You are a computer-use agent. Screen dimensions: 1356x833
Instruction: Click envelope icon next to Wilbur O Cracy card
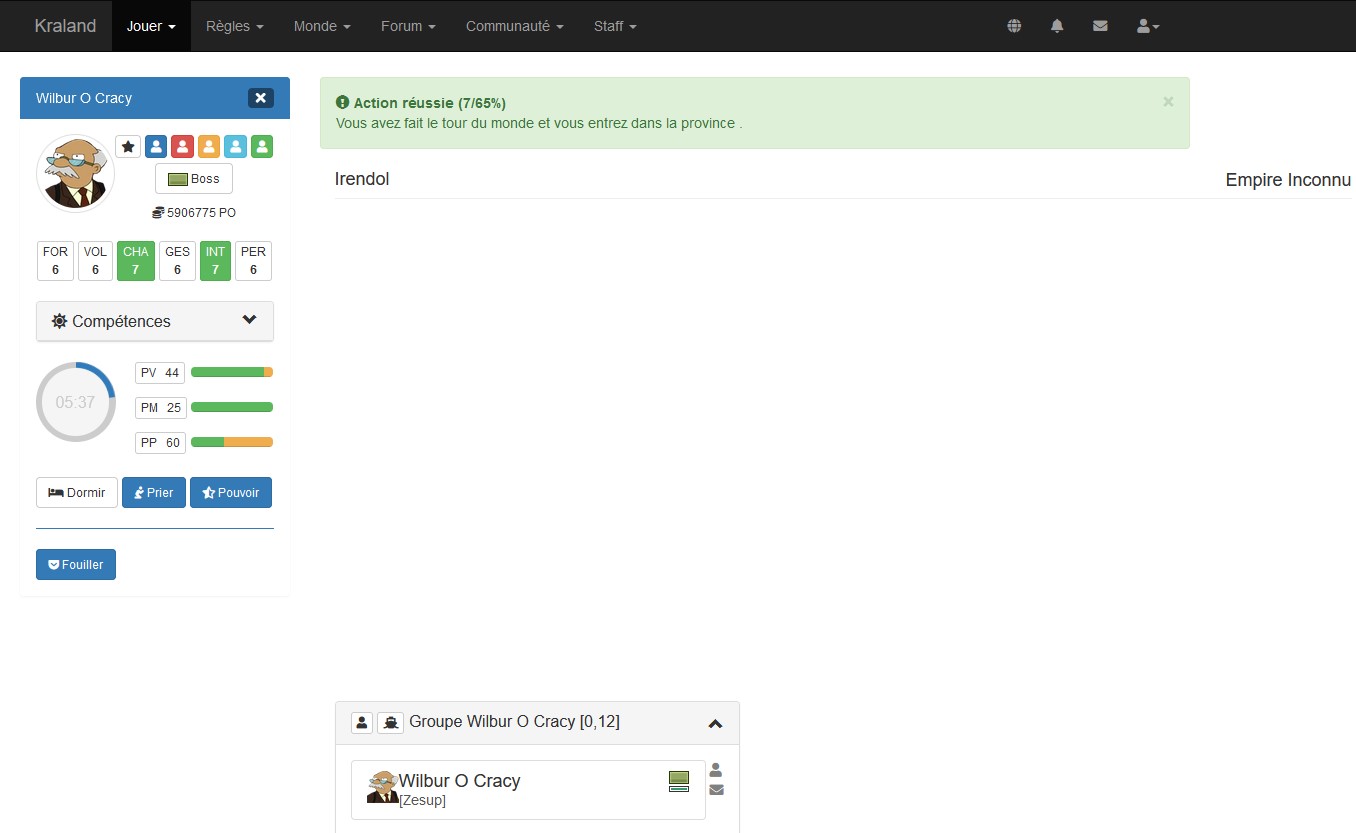click(x=716, y=790)
